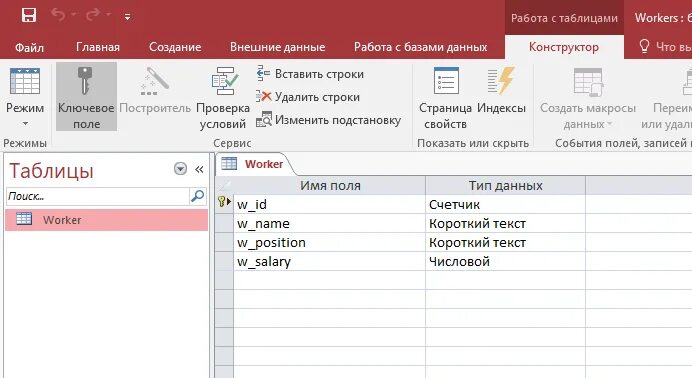Open the Файл menu
Image resolution: width=692 pixels, height=378 pixels.
coord(29,47)
